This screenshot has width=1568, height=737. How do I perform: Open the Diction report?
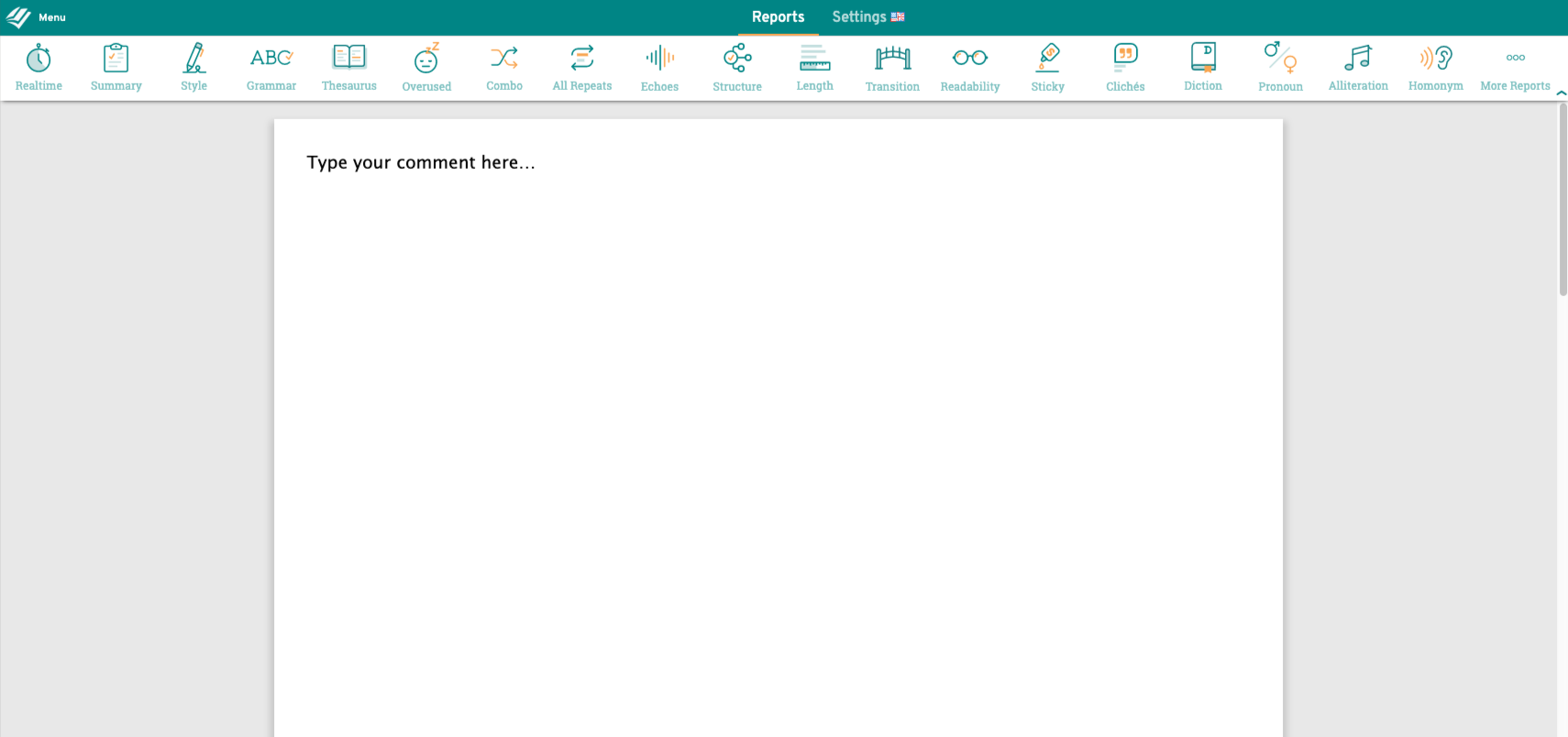[x=1203, y=68]
